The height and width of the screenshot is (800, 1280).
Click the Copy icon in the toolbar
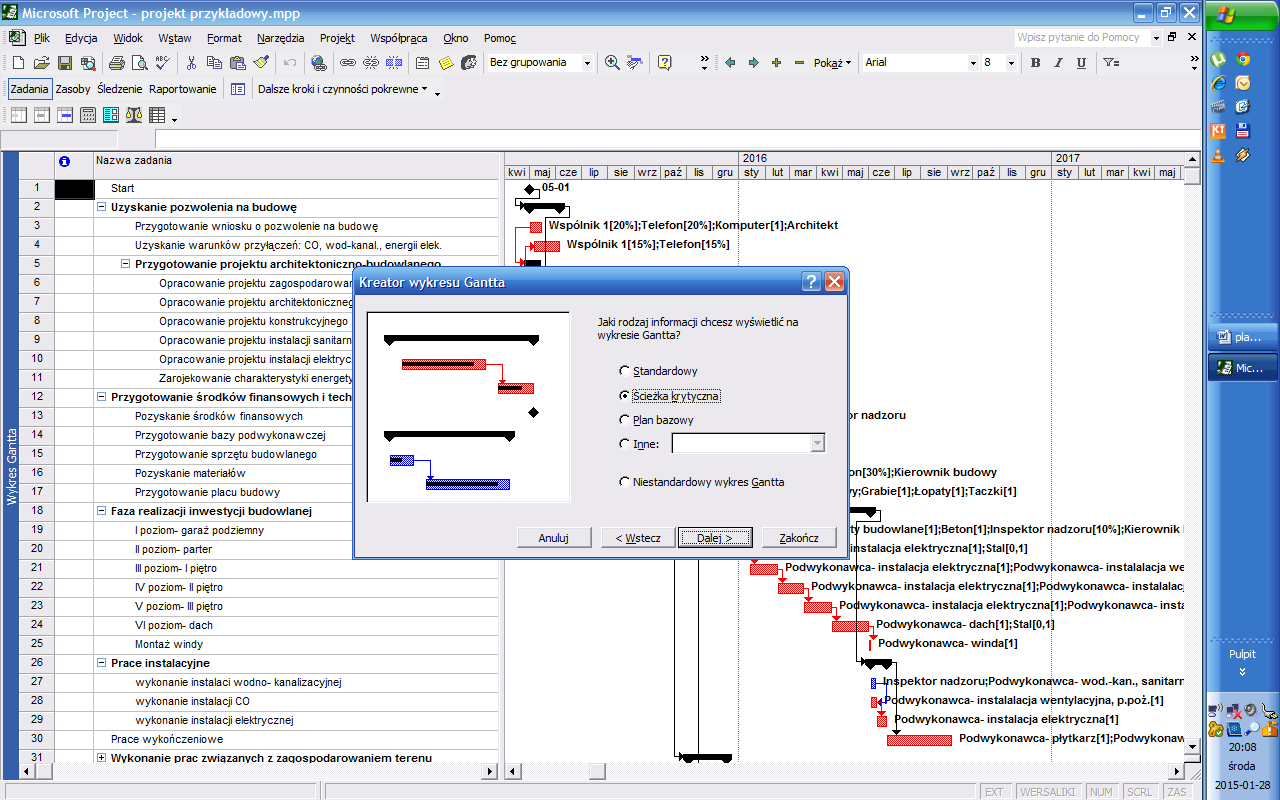pyautogui.click(x=215, y=63)
